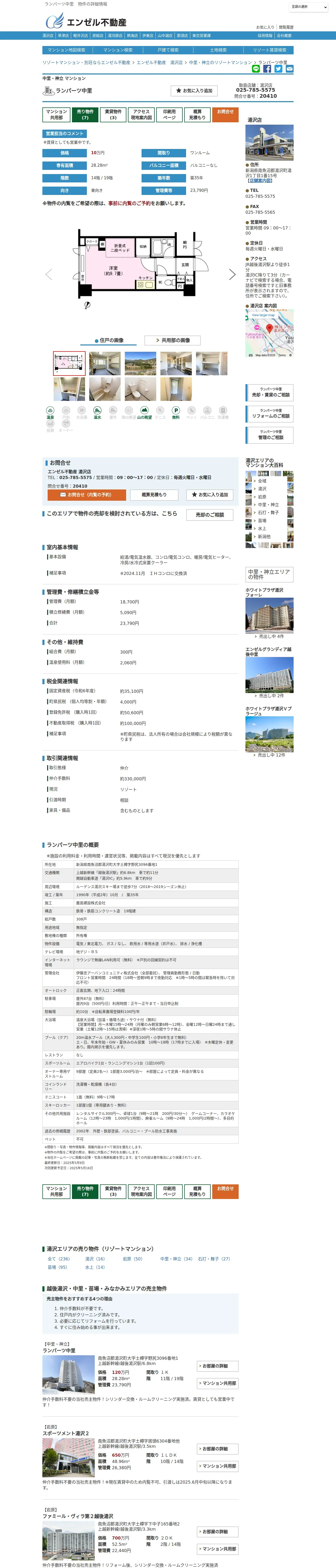Open ランバーツ中里 管理のご相談 sidebar link
Viewport: 336px width, 1568px height.
point(270,435)
